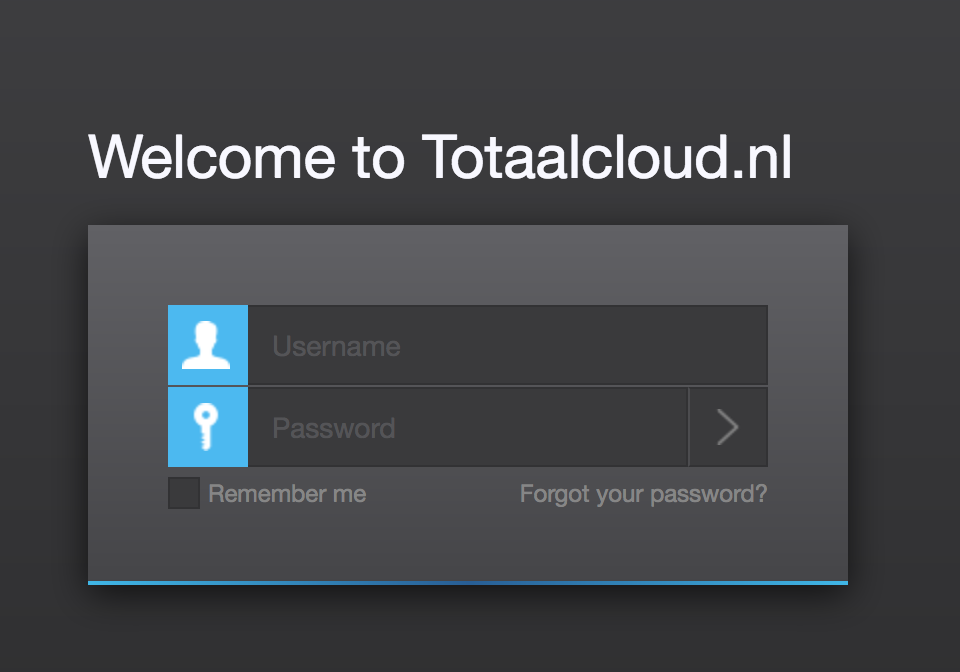Focus the Username input field
The width and height of the screenshot is (960, 672).
pyautogui.click(x=508, y=345)
